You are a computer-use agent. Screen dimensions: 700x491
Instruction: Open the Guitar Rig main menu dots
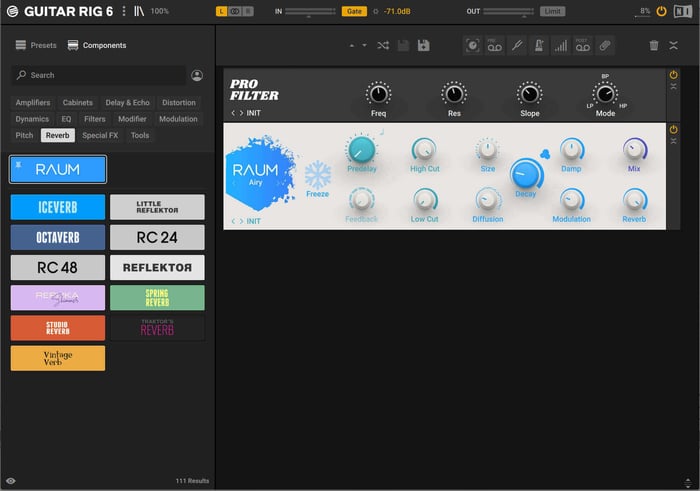[x=124, y=11]
